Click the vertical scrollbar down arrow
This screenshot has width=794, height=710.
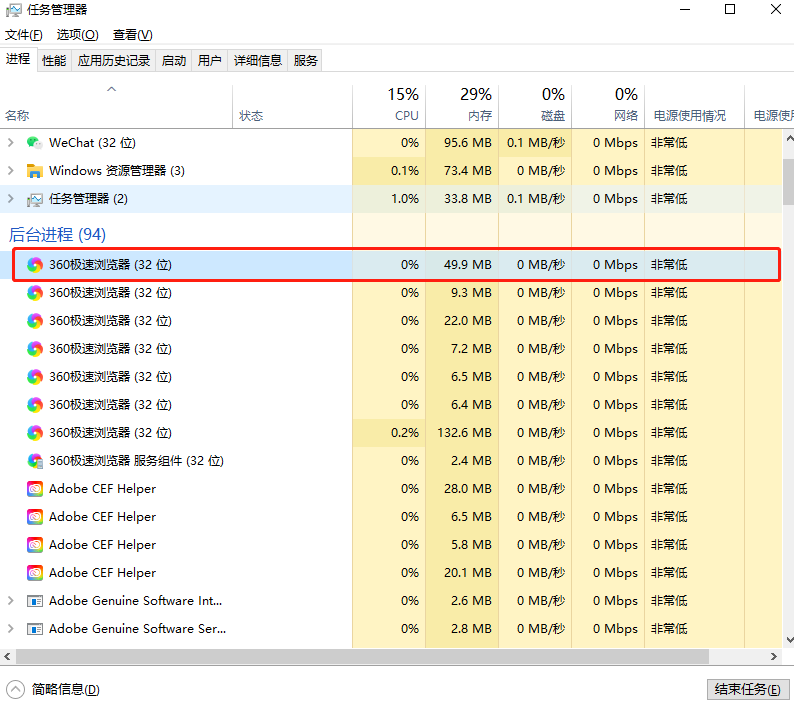point(787,638)
